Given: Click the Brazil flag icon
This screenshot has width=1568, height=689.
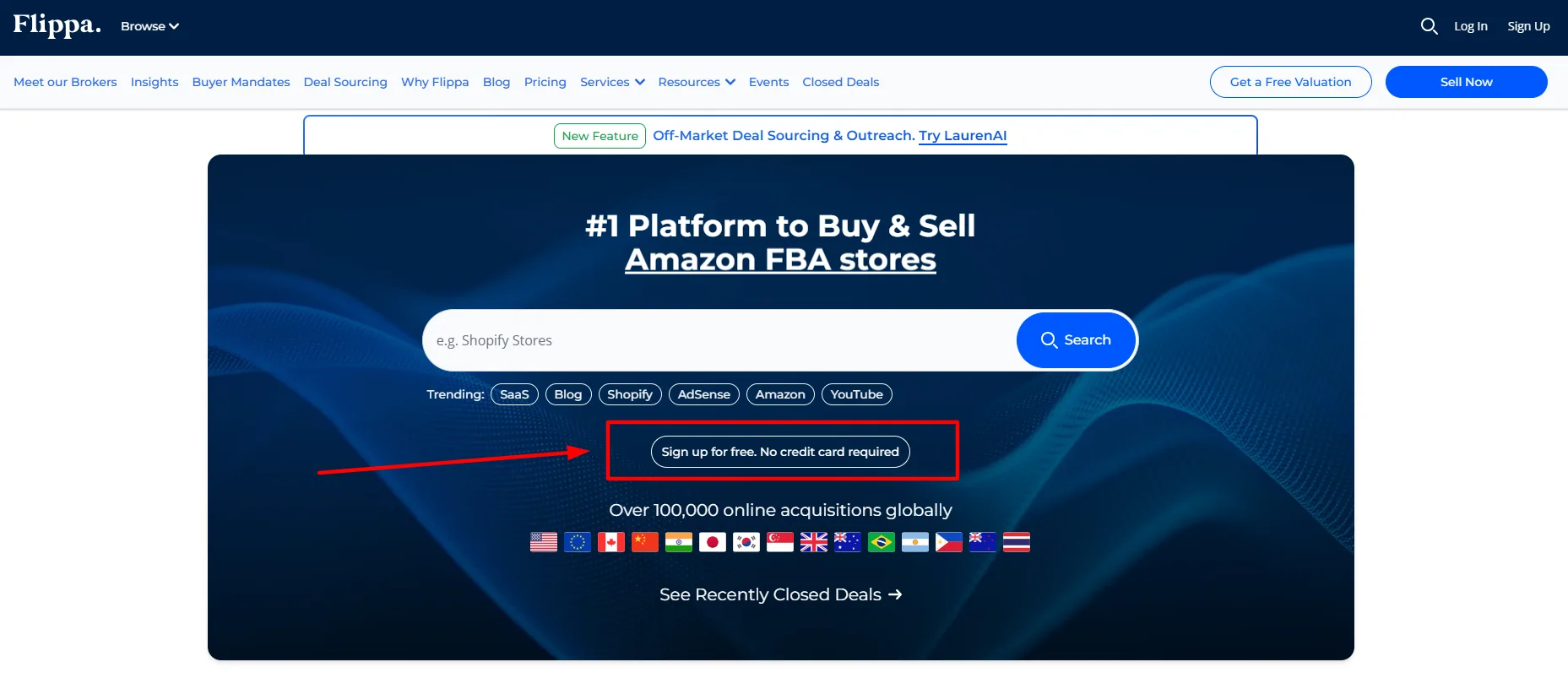Looking at the screenshot, I should 882,542.
